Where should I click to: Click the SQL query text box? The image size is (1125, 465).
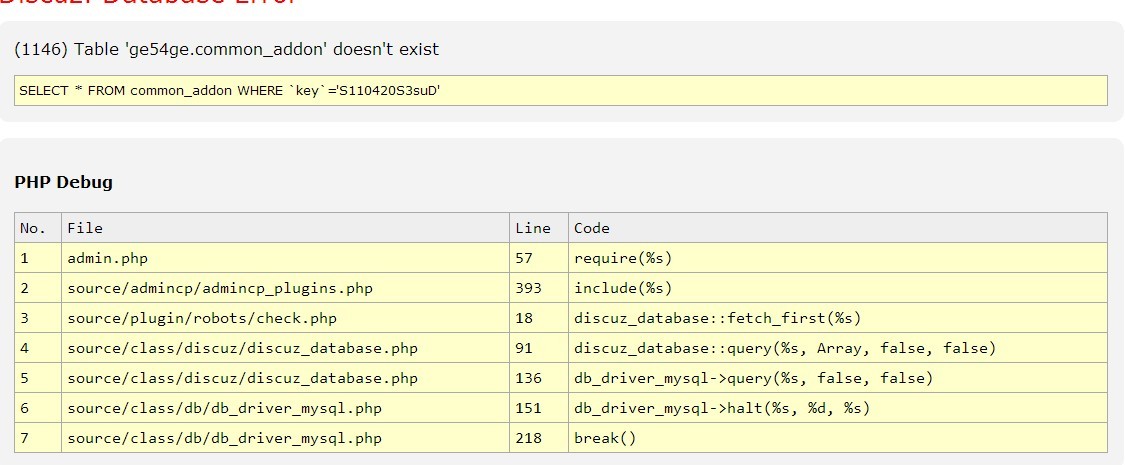[560, 90]
